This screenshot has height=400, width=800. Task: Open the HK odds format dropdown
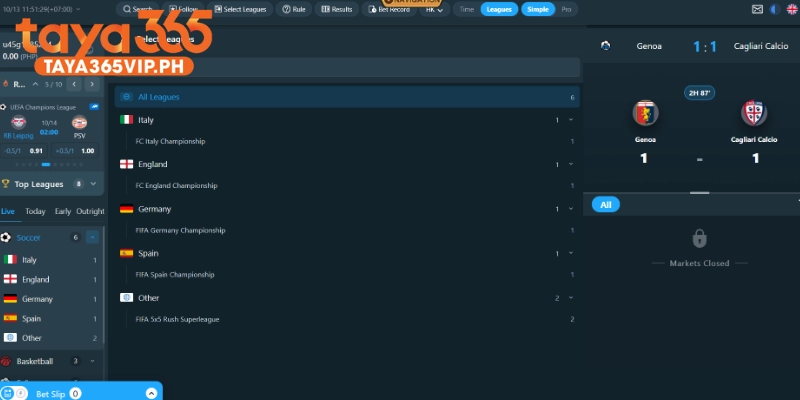click(434, 9)
